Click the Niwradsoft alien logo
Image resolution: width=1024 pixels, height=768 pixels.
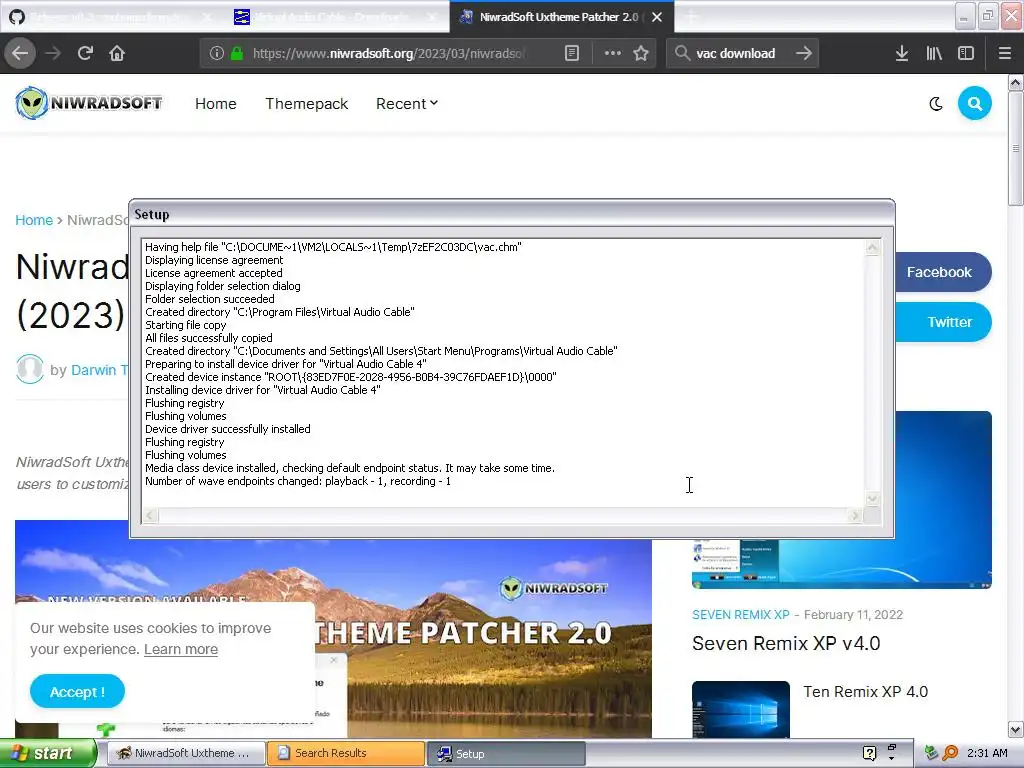(x=89, y=103)
